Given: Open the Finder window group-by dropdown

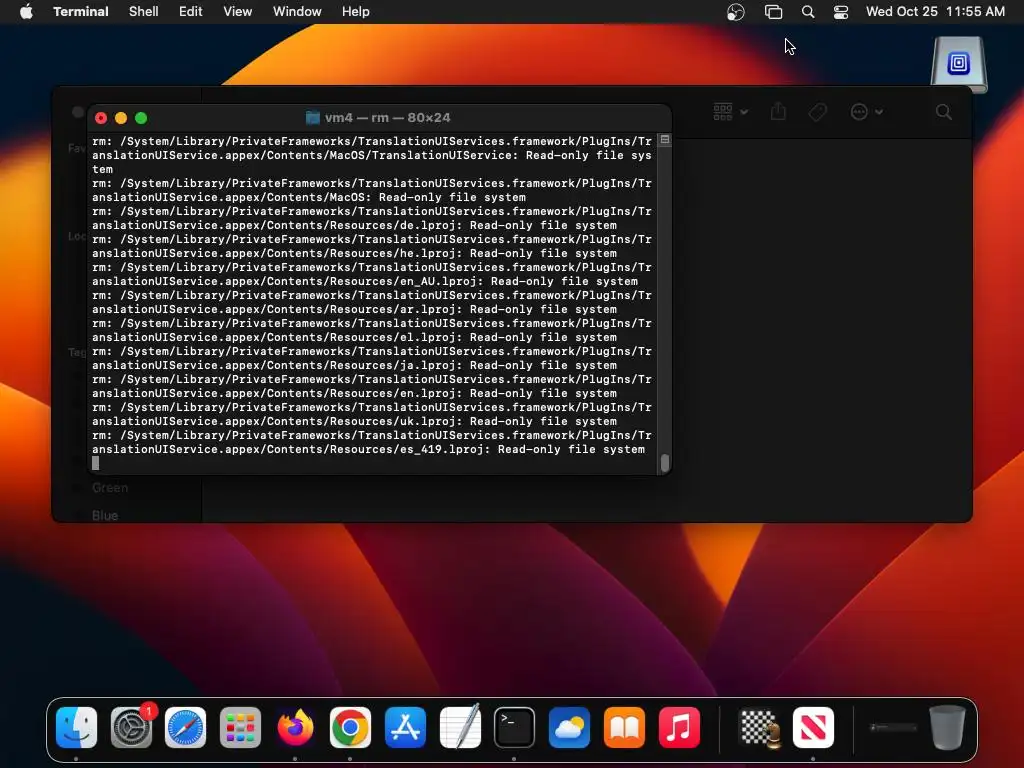Looking at the screenshot, I should pyautogui.click(x=731, y=112).
